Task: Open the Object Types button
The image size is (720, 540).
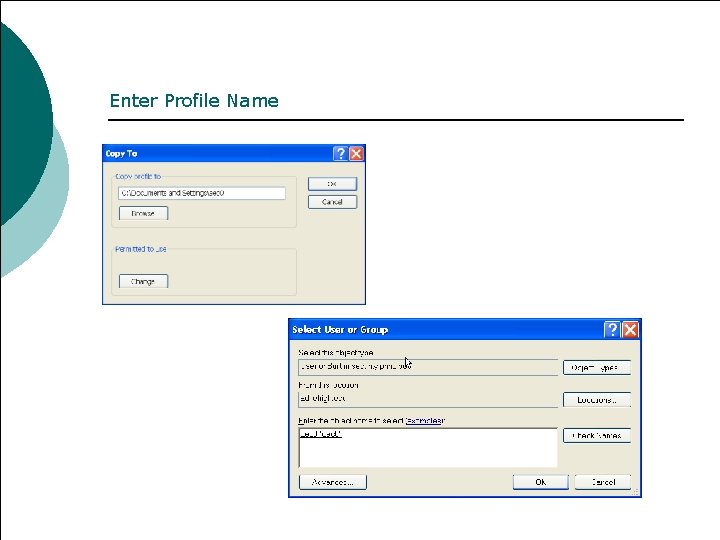Action: click(x=597, y=367)
